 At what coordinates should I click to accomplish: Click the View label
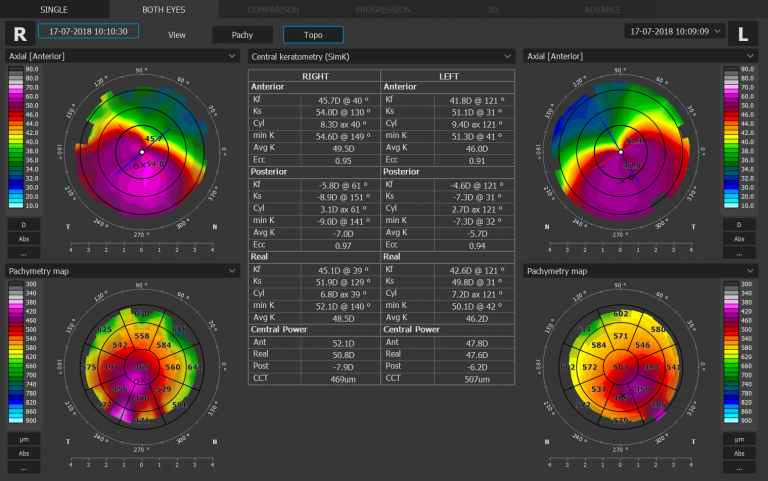[x=177, y=35]
